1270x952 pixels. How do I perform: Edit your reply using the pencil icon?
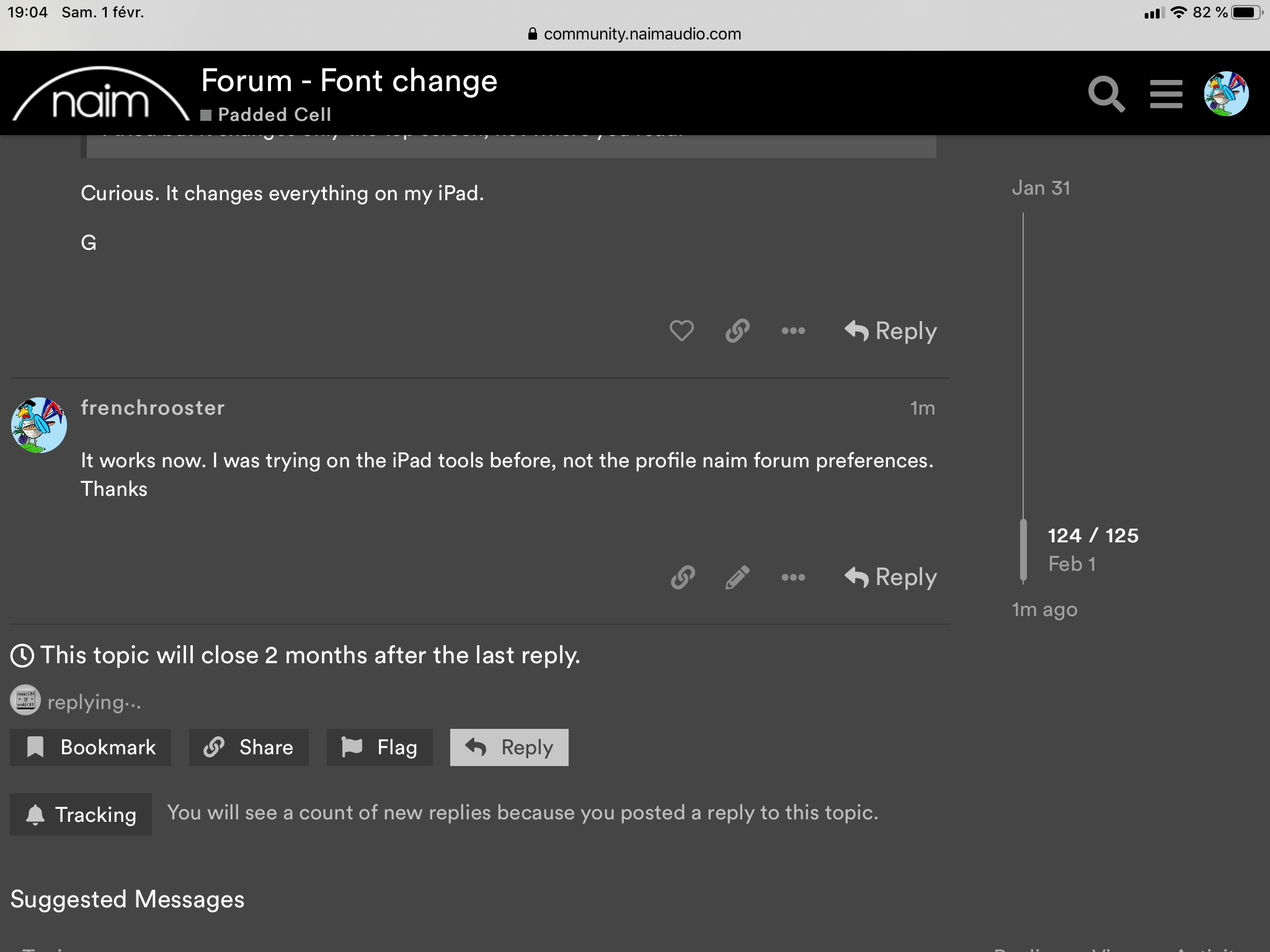click(x=737, y=577)
